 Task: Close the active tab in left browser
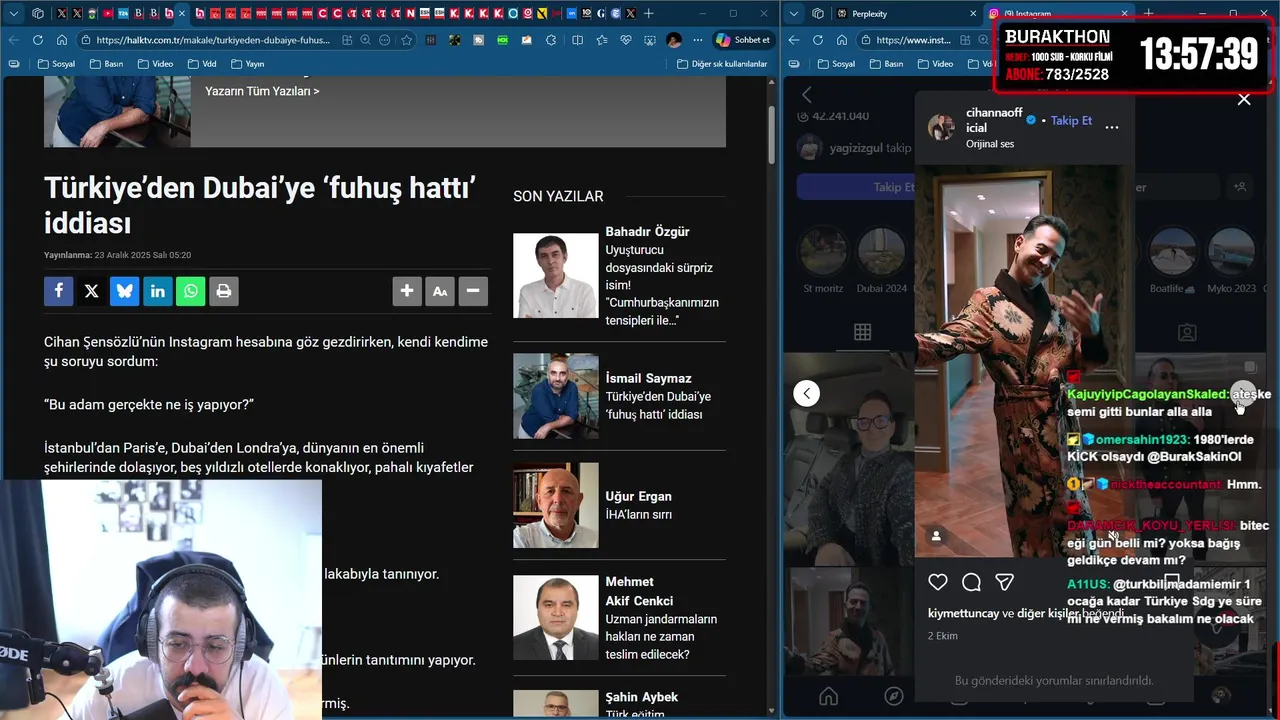[x=182, y=13]
